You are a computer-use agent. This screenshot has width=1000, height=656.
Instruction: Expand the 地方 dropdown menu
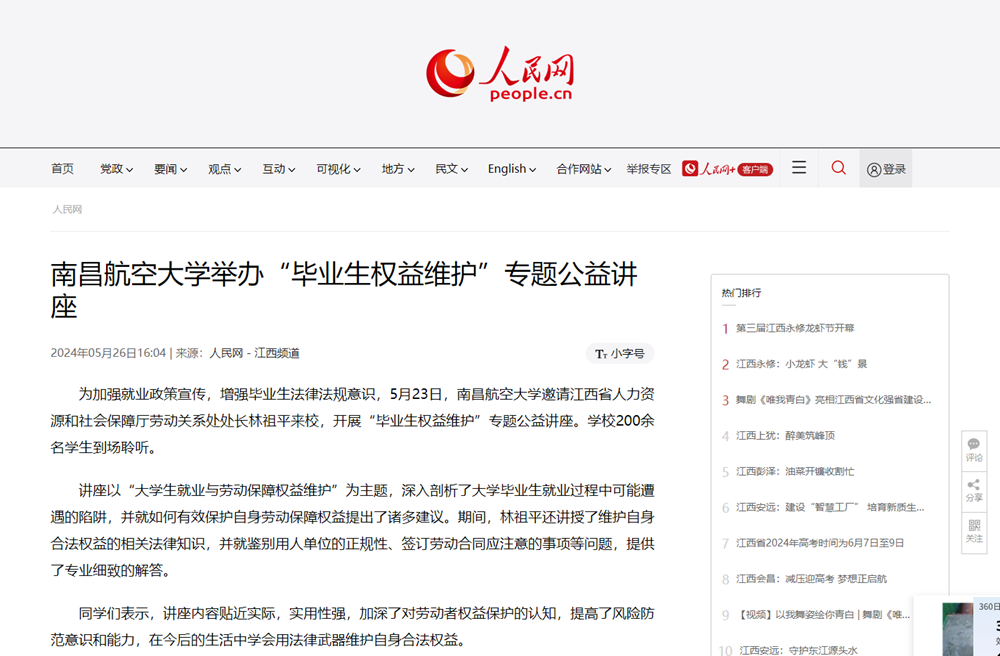[x=396, y=168]
